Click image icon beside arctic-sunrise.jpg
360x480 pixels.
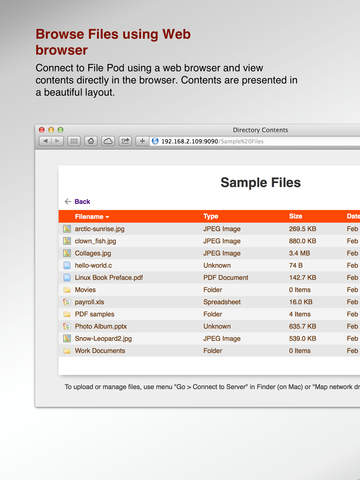pyautogui.click(x=67, y=229)
